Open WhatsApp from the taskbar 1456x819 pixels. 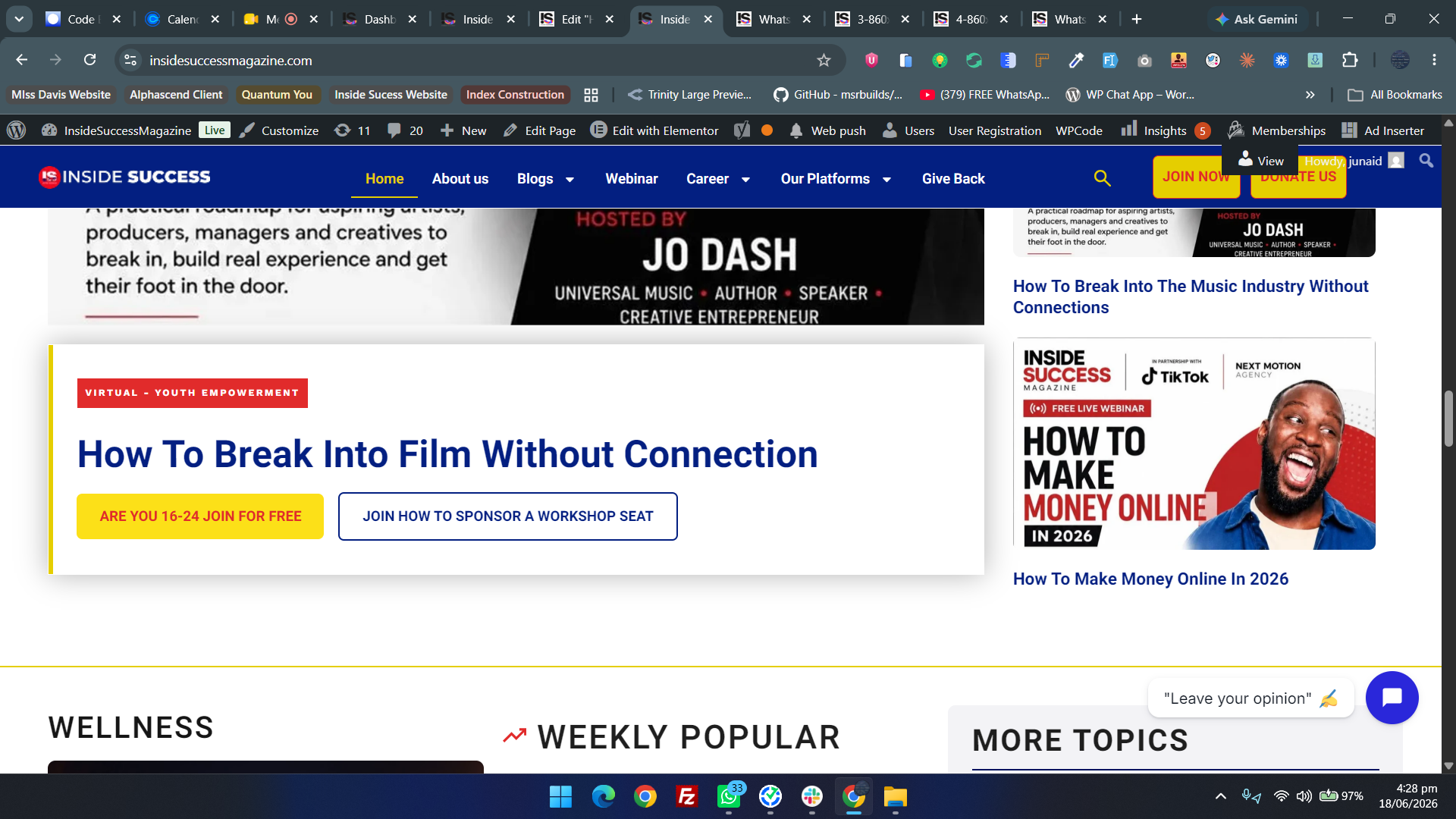pos(729,796)
